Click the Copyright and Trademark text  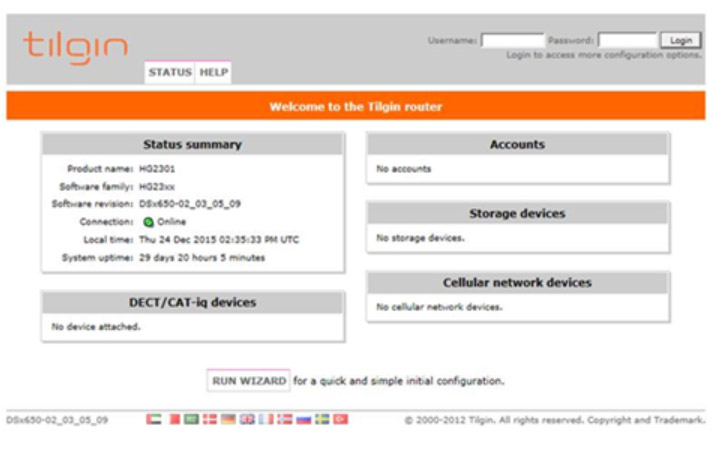(647, 420)
